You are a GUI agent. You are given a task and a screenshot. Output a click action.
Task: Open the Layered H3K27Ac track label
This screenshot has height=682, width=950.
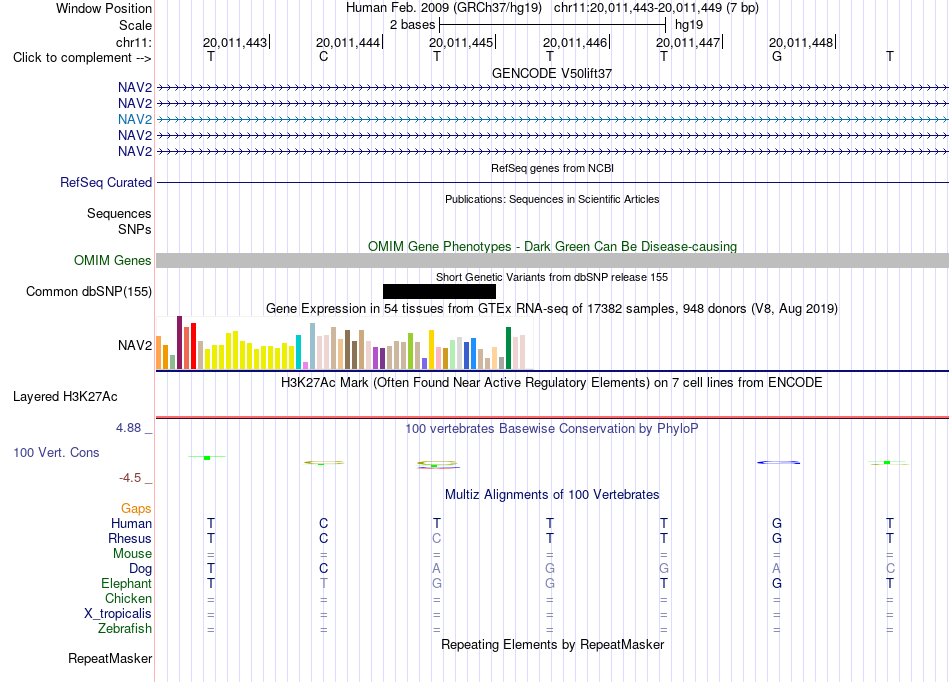point(65,397)
